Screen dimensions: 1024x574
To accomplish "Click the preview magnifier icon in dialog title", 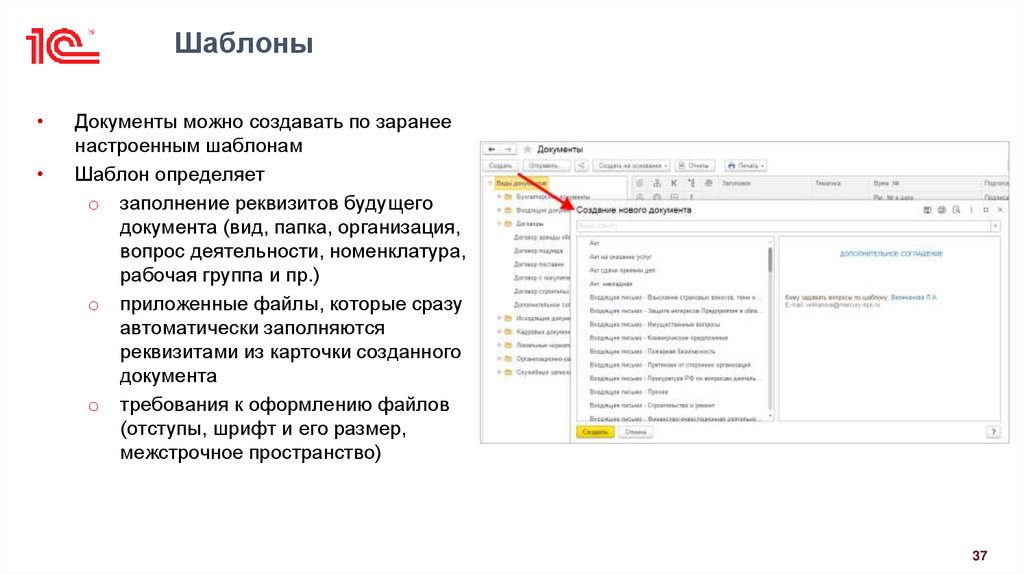I will pos(956,210).
